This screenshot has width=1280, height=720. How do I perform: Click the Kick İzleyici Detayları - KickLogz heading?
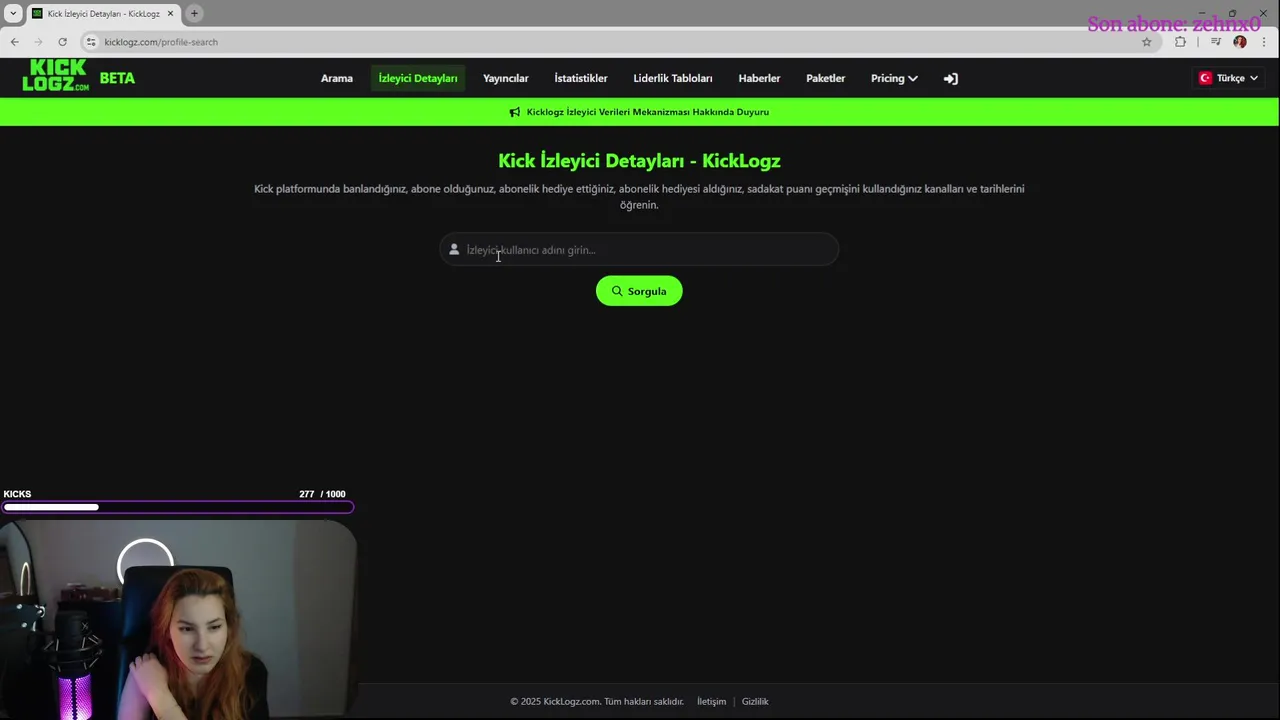[639, 160]
